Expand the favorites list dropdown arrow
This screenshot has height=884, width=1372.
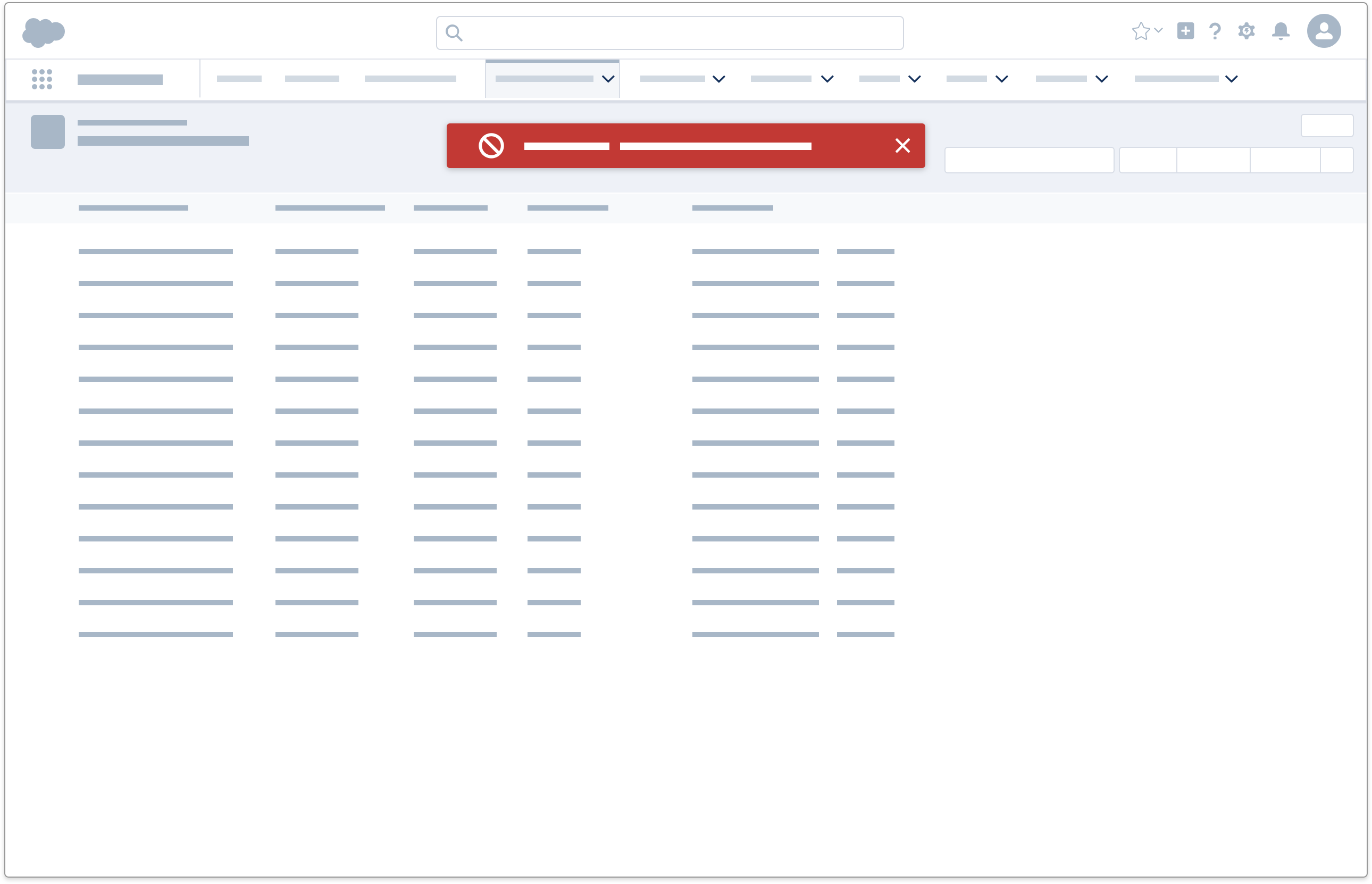(1159, 30)
